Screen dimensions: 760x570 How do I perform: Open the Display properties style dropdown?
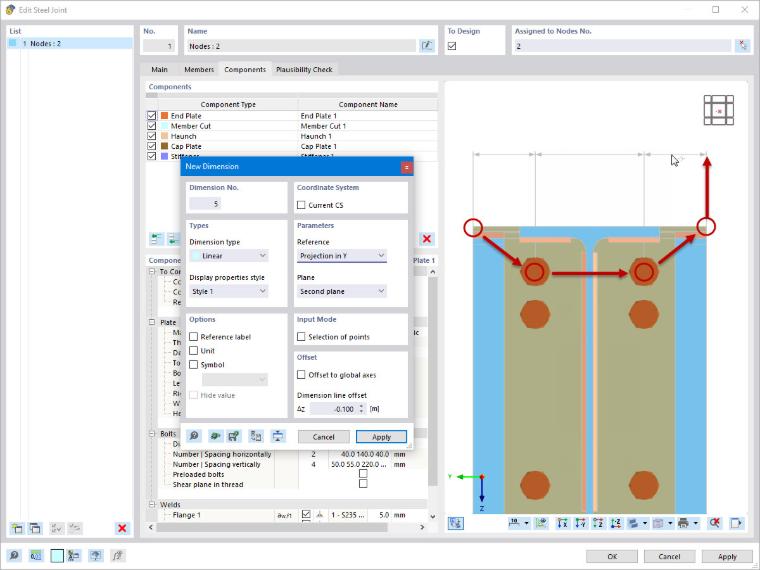click(x=229, y=291)
